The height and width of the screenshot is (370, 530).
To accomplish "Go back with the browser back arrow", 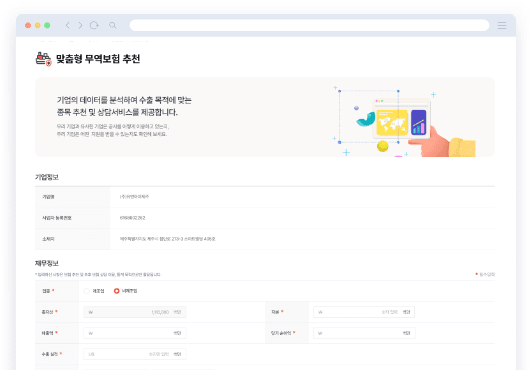I will (x=68, y=25).
